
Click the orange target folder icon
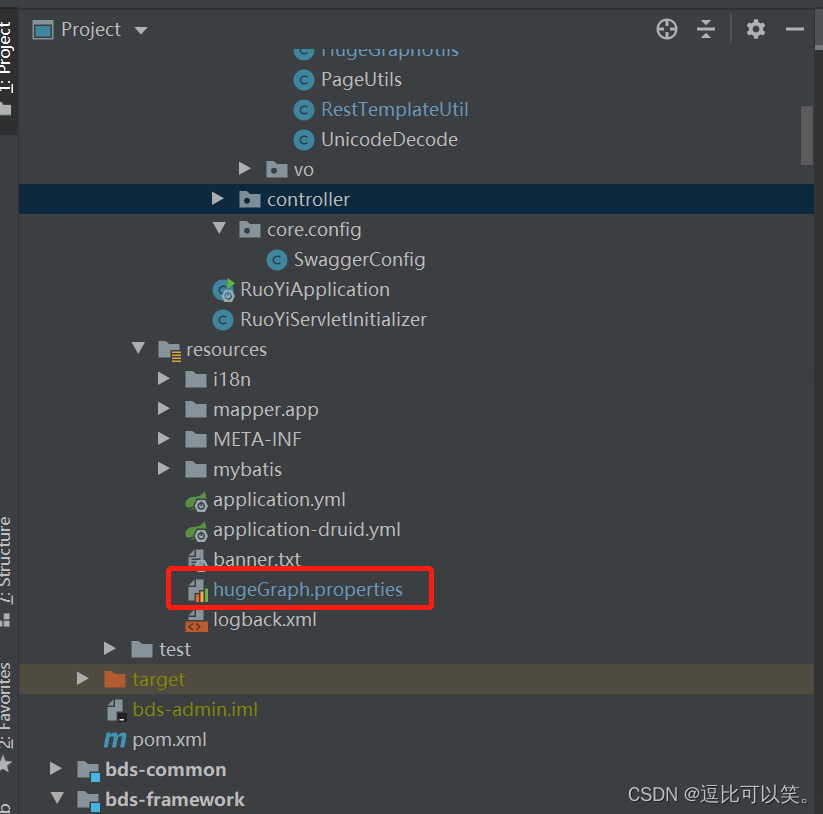[x=115, y=679]
